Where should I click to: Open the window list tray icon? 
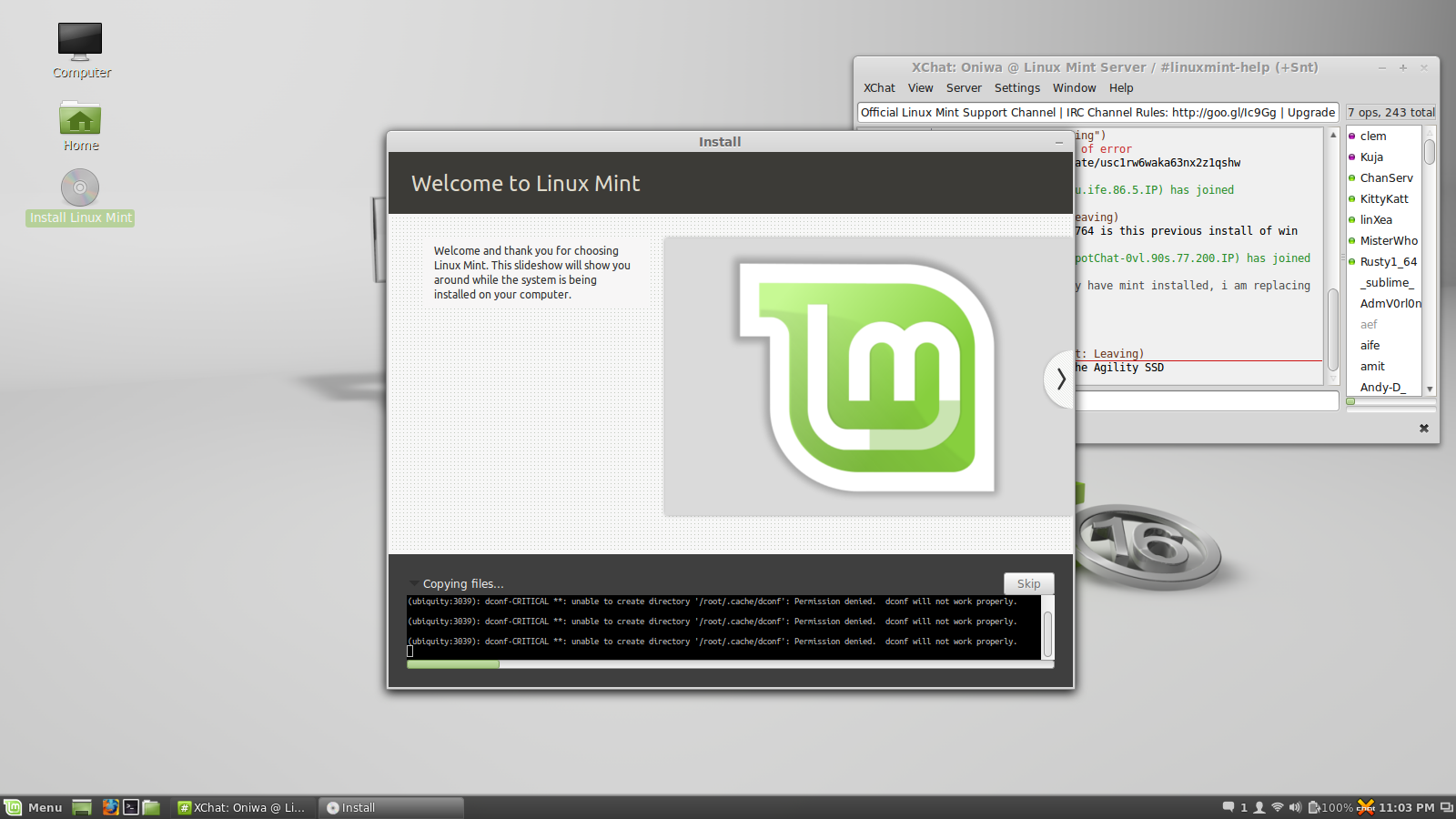[x=1446, y=807]
